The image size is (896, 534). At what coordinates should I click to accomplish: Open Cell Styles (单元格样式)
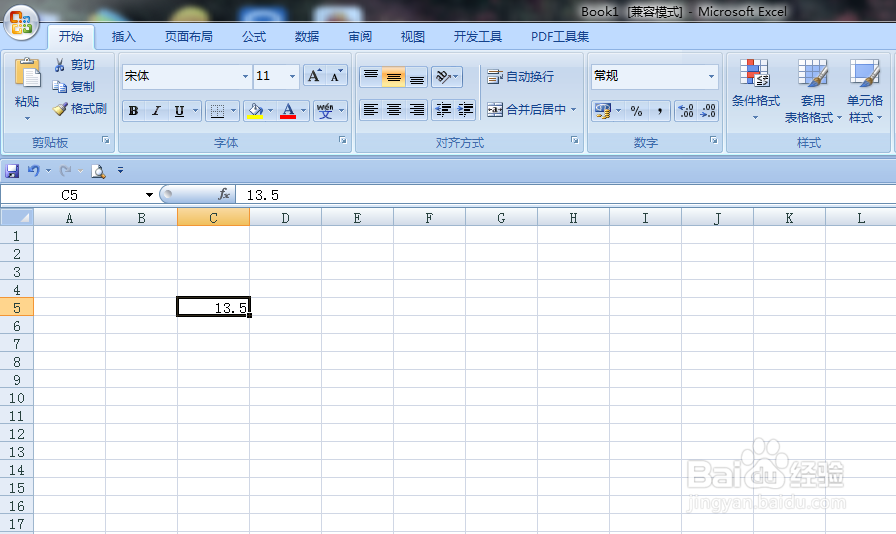tap(865, 90)
